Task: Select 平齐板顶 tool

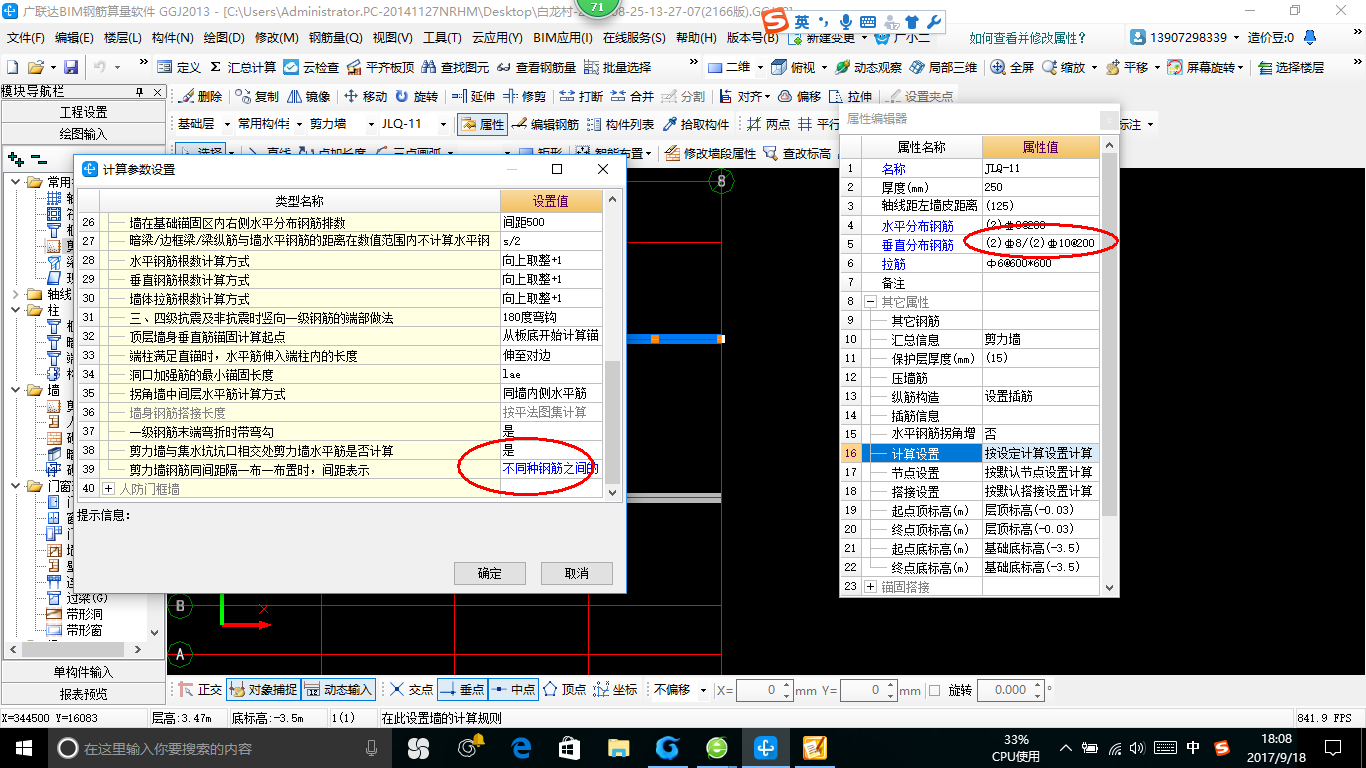Action: [380, 67]
